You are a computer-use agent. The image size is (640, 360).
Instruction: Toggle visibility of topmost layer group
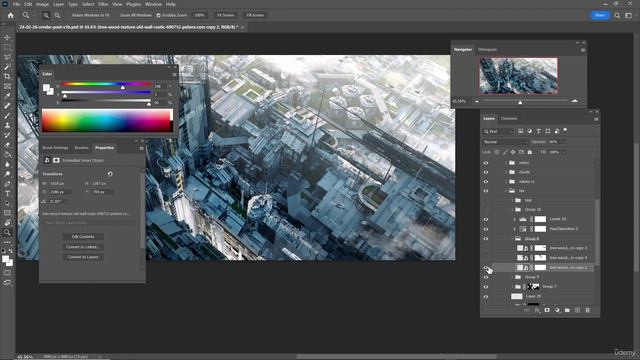[x=486, y=163]
